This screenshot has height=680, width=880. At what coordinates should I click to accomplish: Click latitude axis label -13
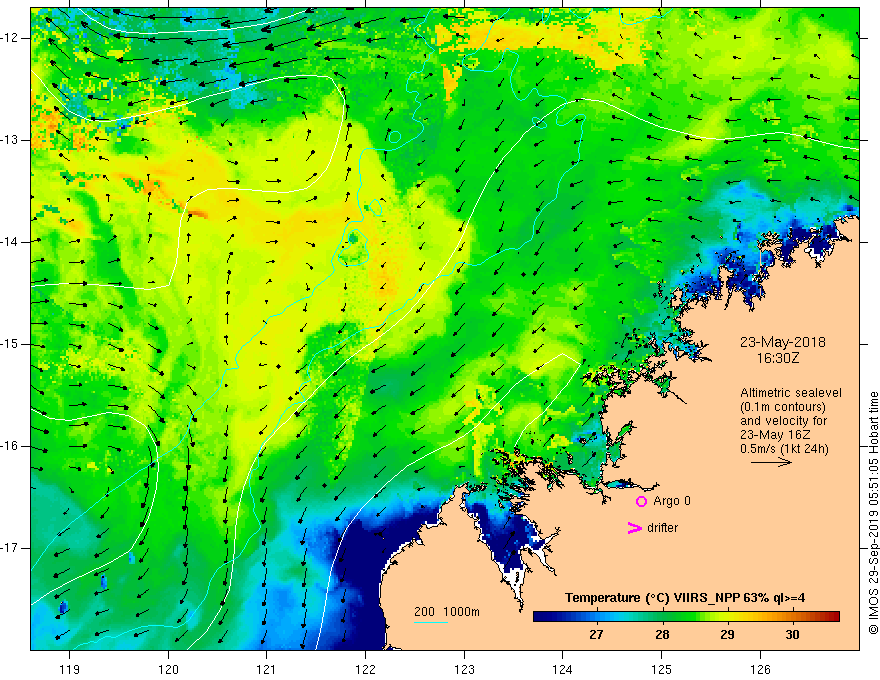coord(10,140)
